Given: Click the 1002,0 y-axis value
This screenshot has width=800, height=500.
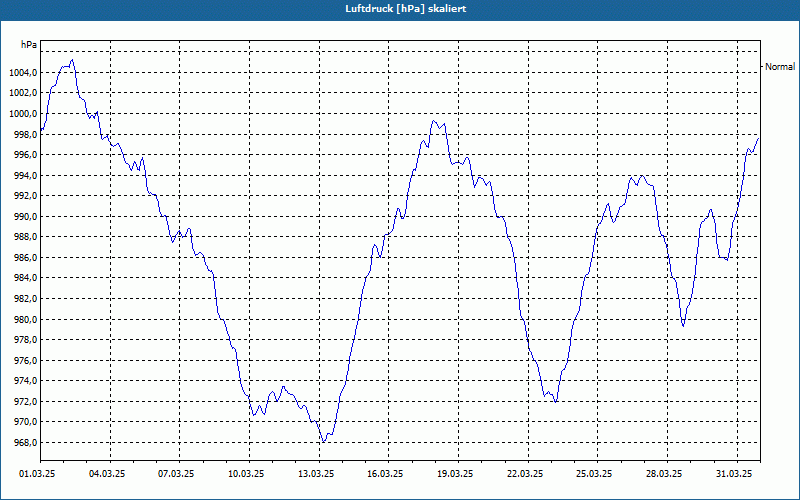Looking at the screenshot, I should 23,93.
